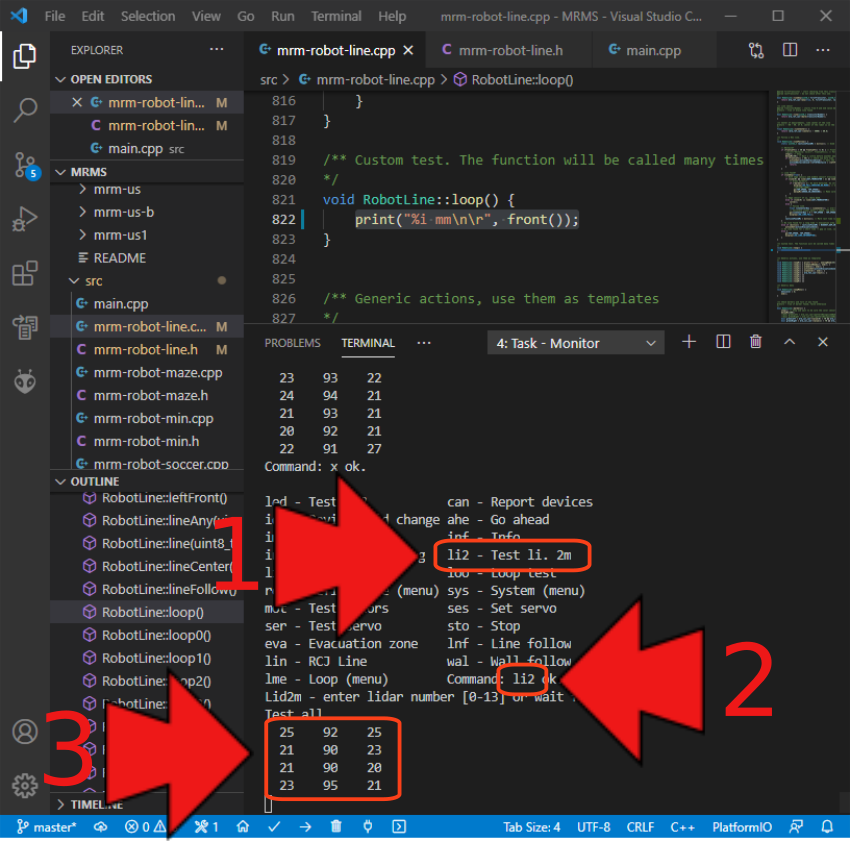Open the Terminal menu
This screenshot has width=850, height=841.
(336, 16)
